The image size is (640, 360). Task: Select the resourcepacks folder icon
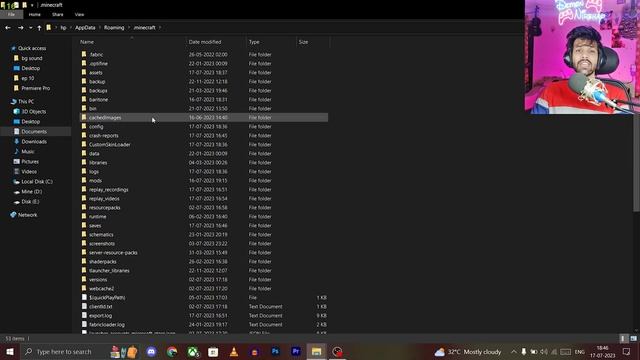coord(84,207)
